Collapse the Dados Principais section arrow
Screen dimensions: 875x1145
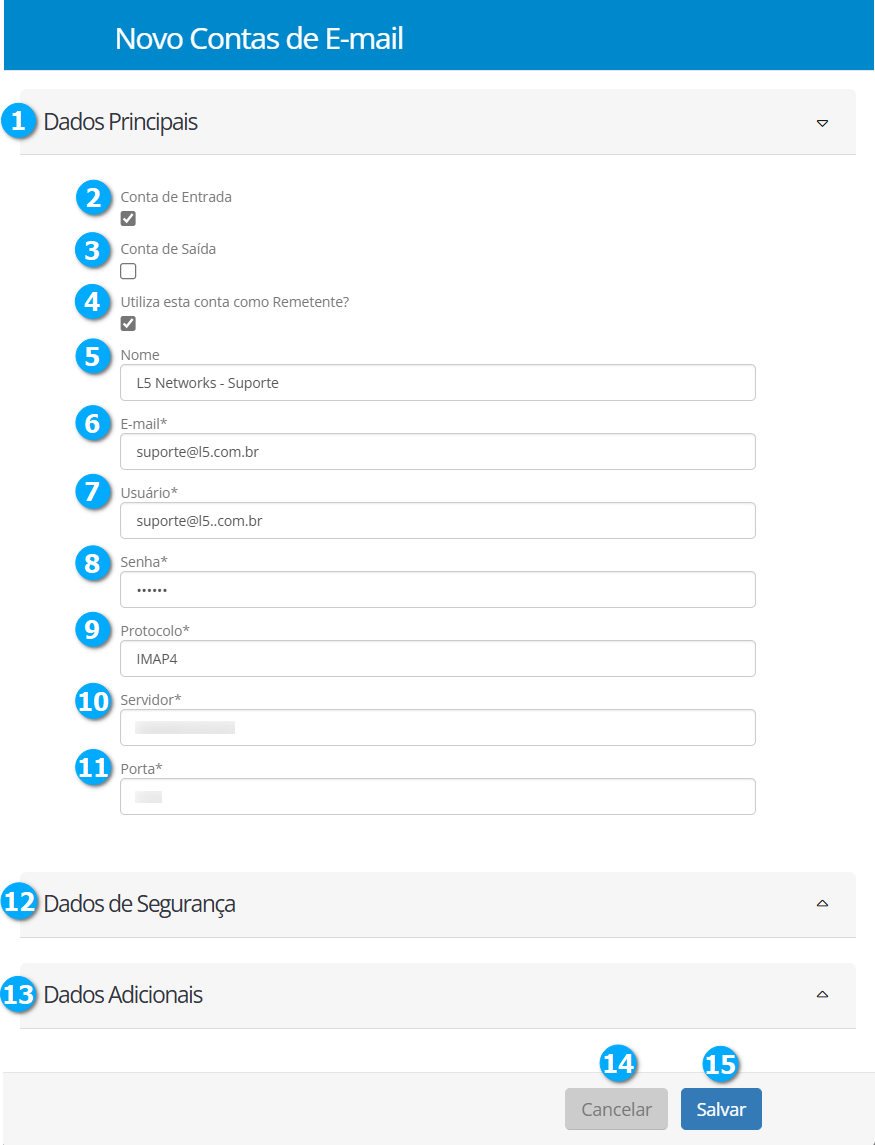click(x=822, y=123)
